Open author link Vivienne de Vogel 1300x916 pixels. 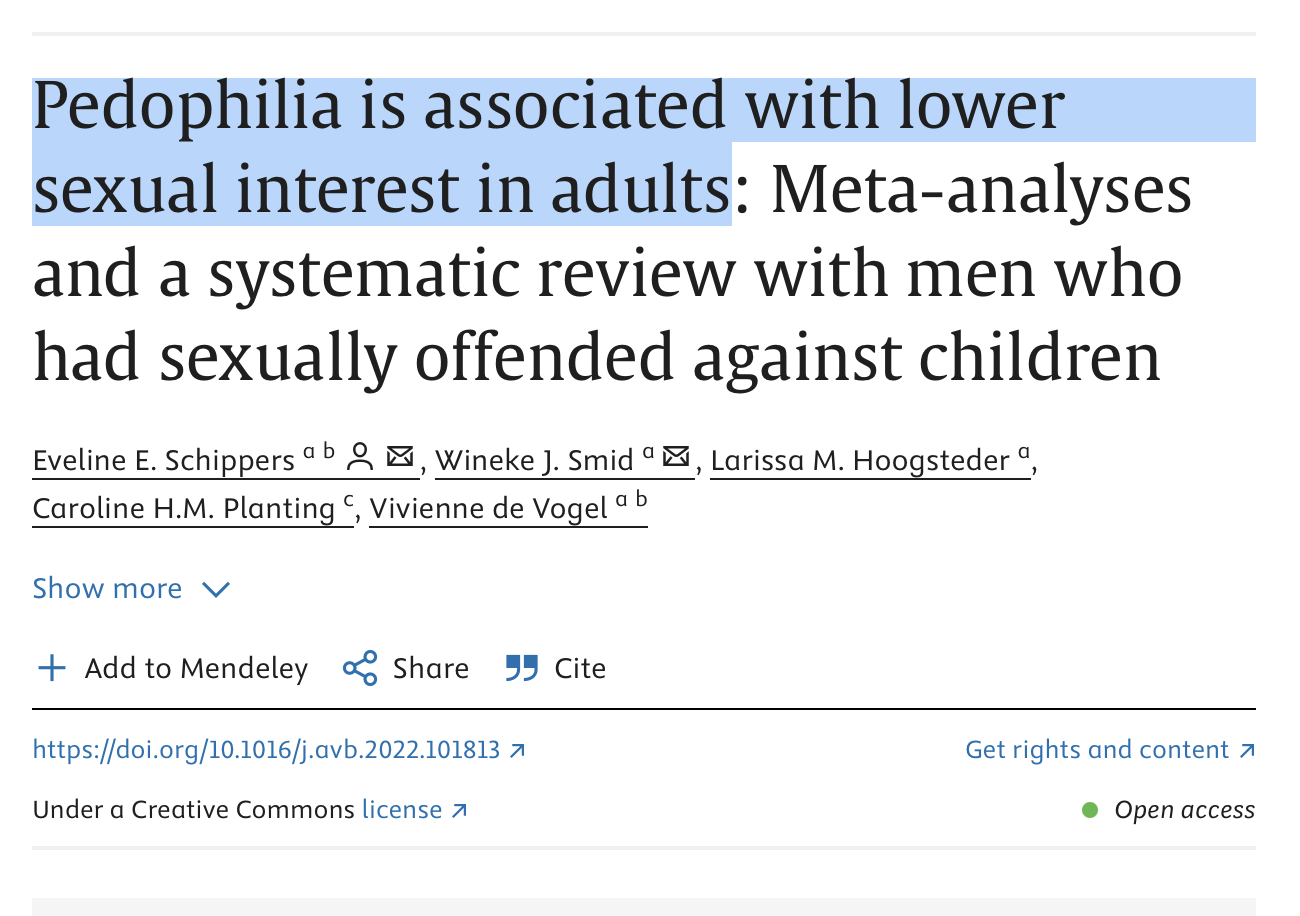click(489, 509)
